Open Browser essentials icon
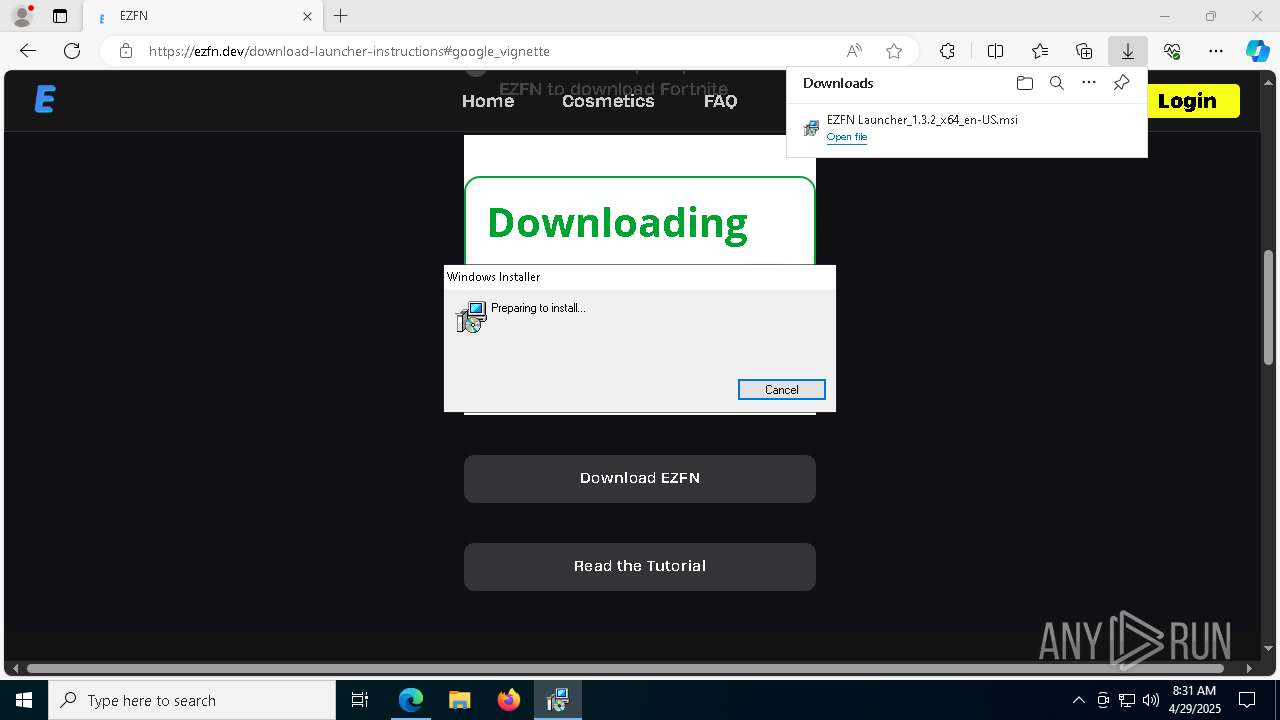 point(1172,51)
